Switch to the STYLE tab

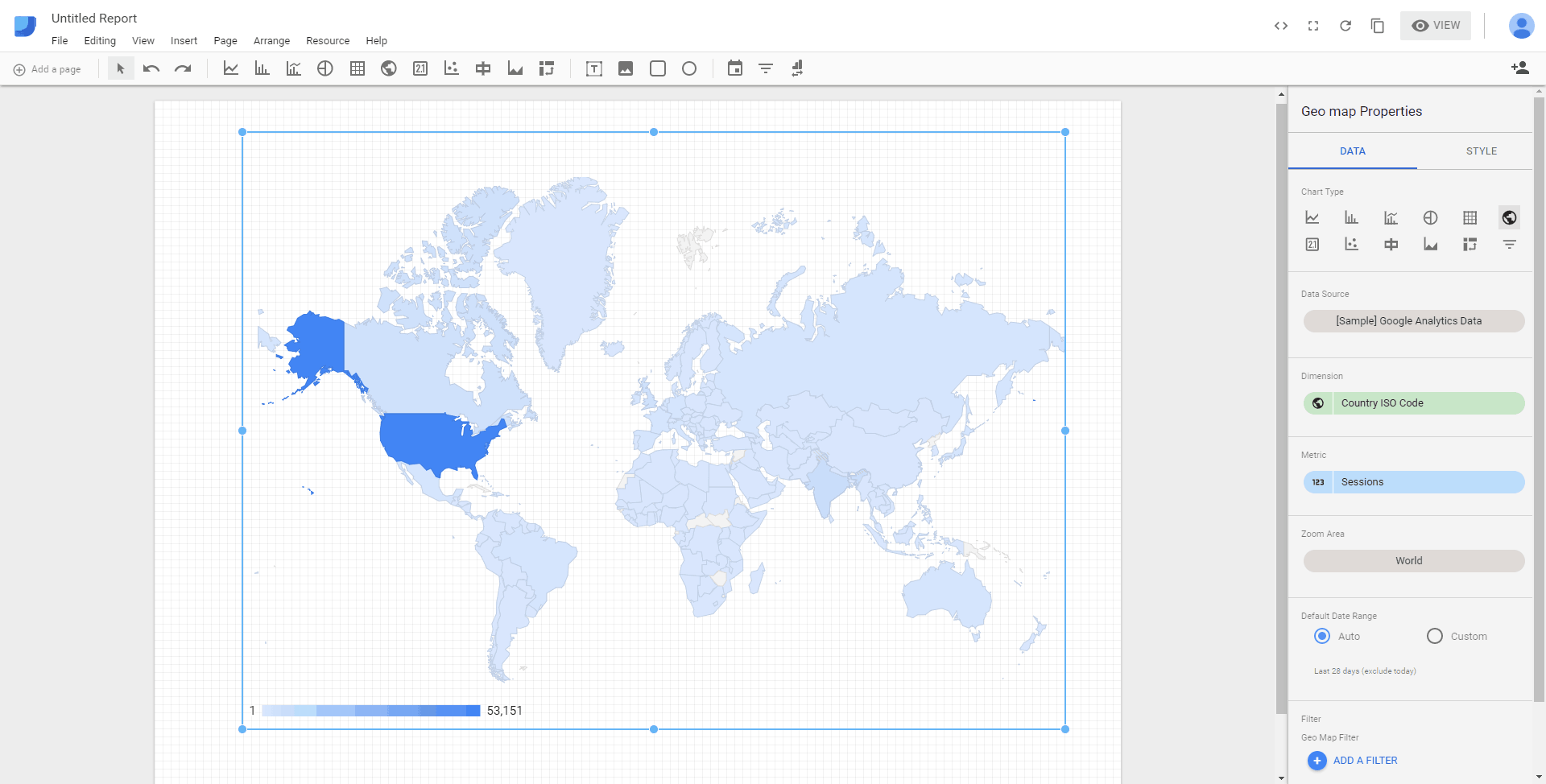click(x=1481, y=151)
